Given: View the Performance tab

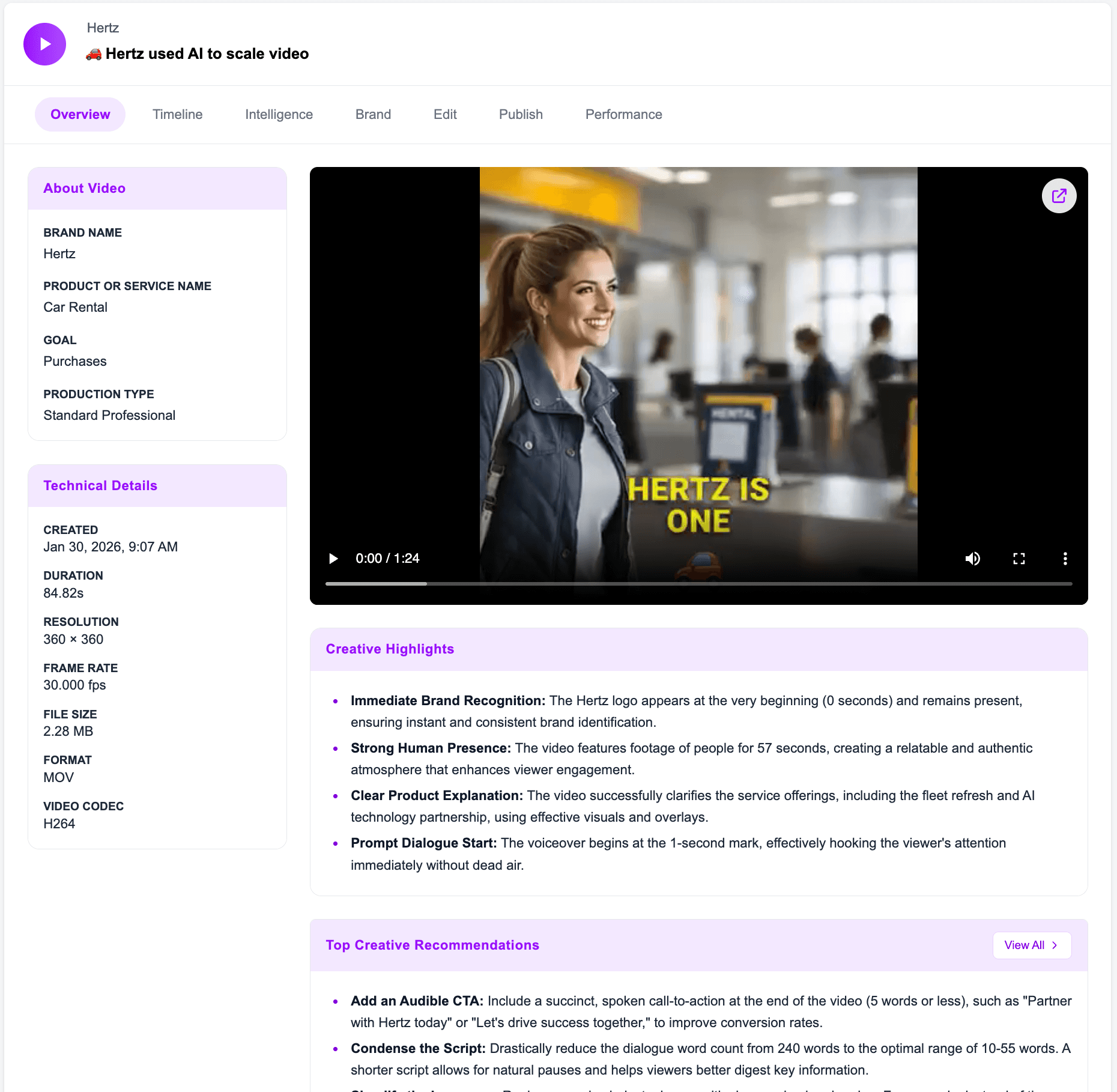Looking at the screenshot, I should [x=623, y=114].
